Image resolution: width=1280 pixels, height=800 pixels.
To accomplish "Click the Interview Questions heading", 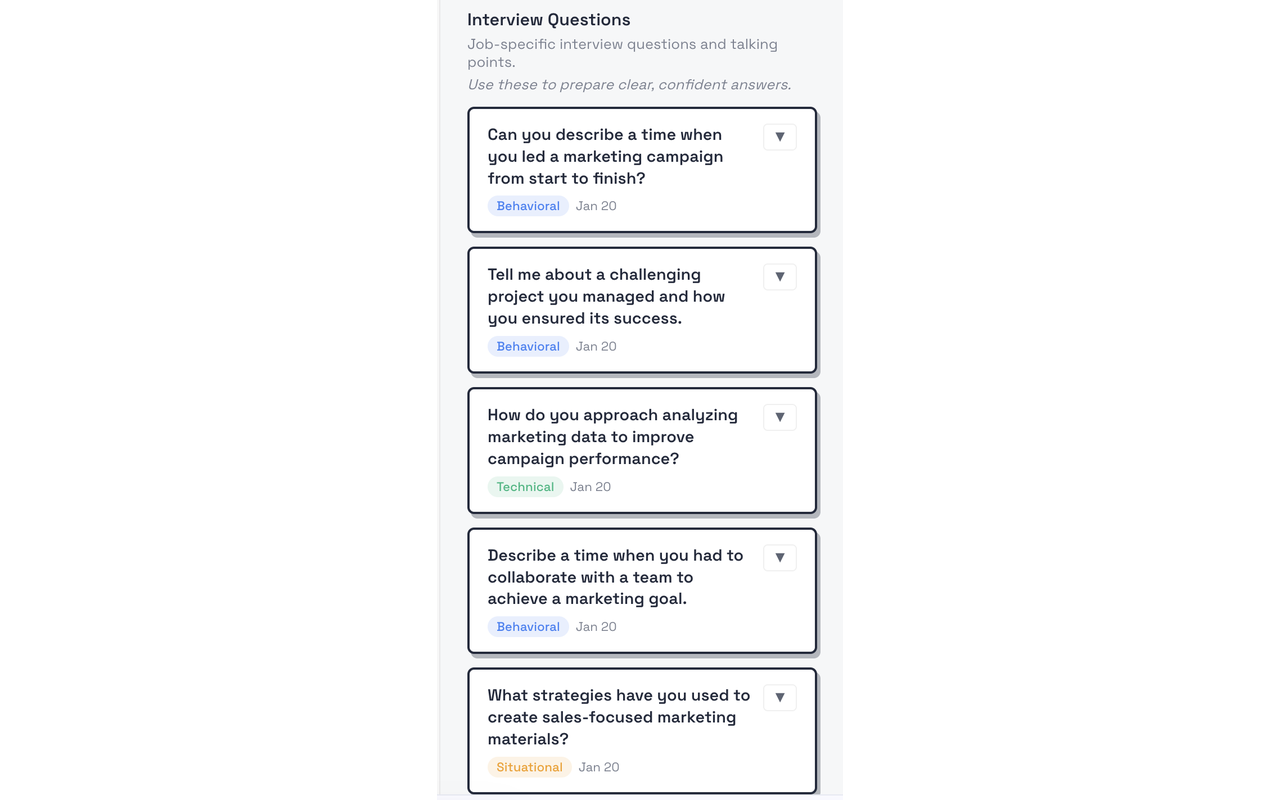I will point(548,19).
